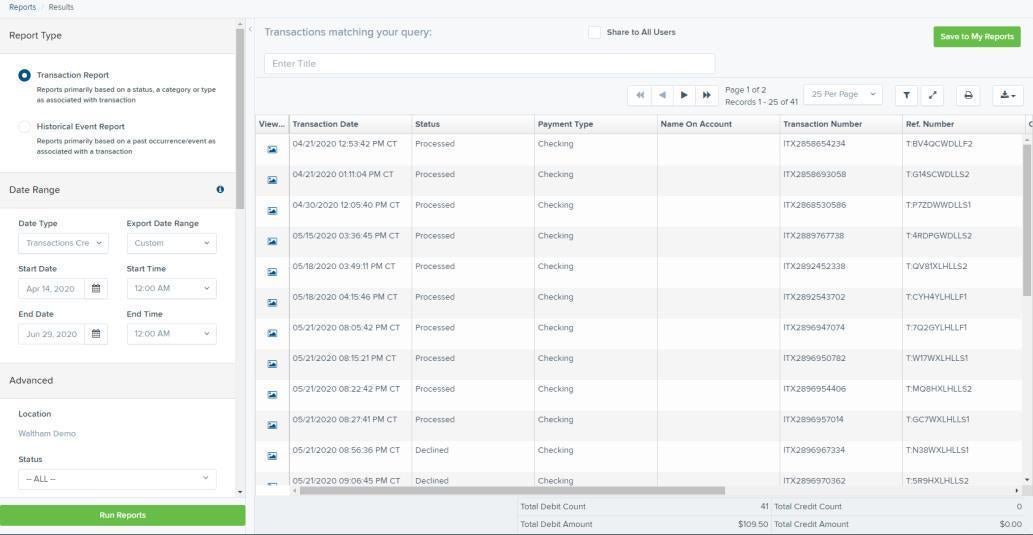Screen dimensions: 1033x535
Task: Select date 04/30/2020 12:05:40 PM CT
Action: (346, 205)
